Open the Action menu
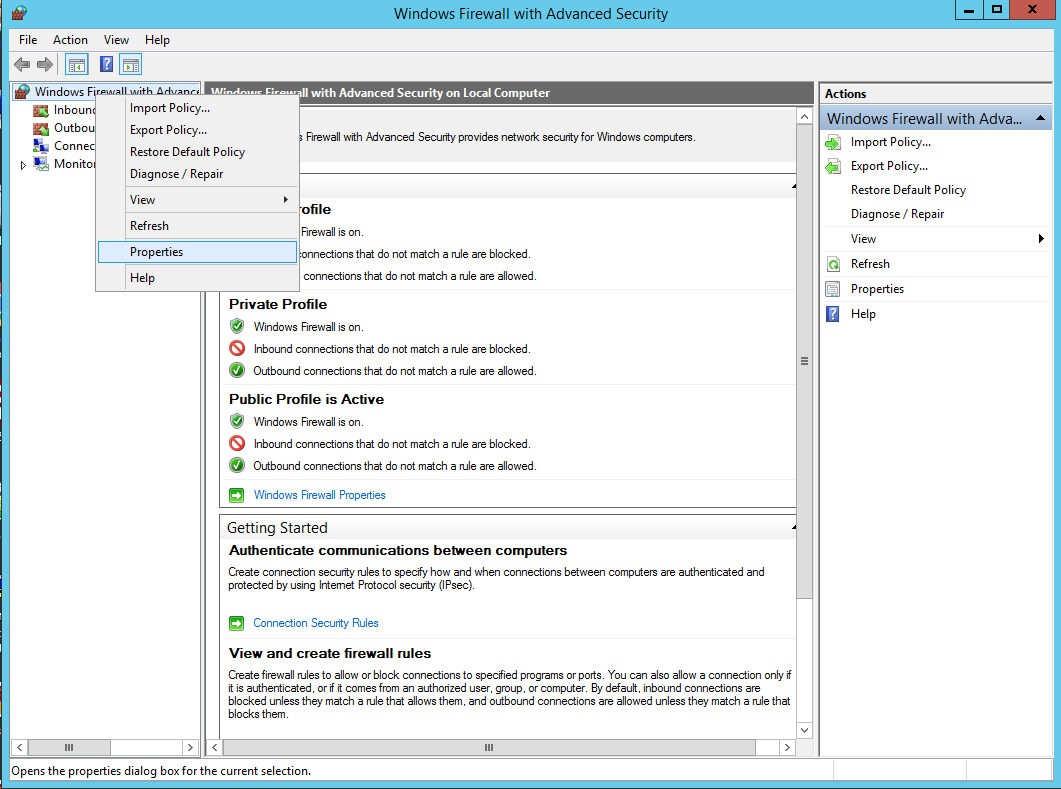 coord(70,40)
